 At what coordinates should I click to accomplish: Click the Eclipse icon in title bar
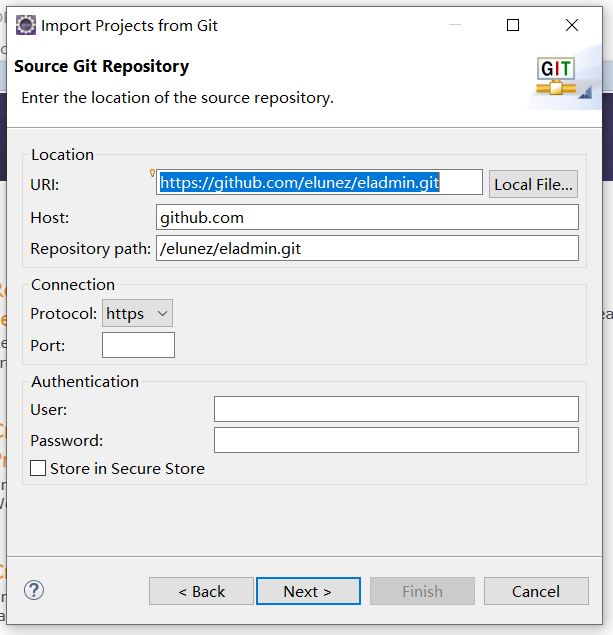coord(26,25)
